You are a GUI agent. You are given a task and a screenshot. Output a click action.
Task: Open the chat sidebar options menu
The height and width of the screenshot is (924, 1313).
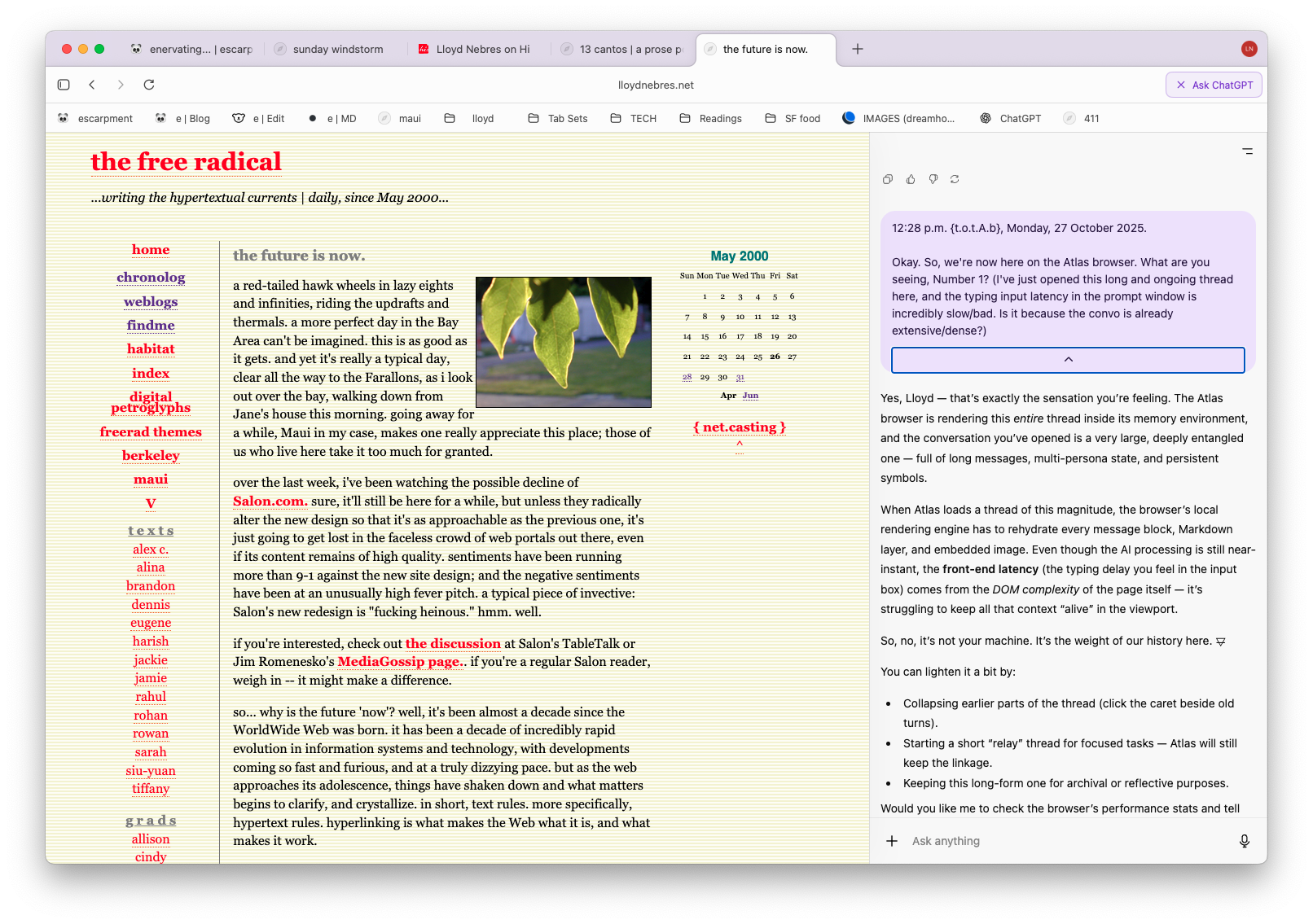click(1247, 151)
